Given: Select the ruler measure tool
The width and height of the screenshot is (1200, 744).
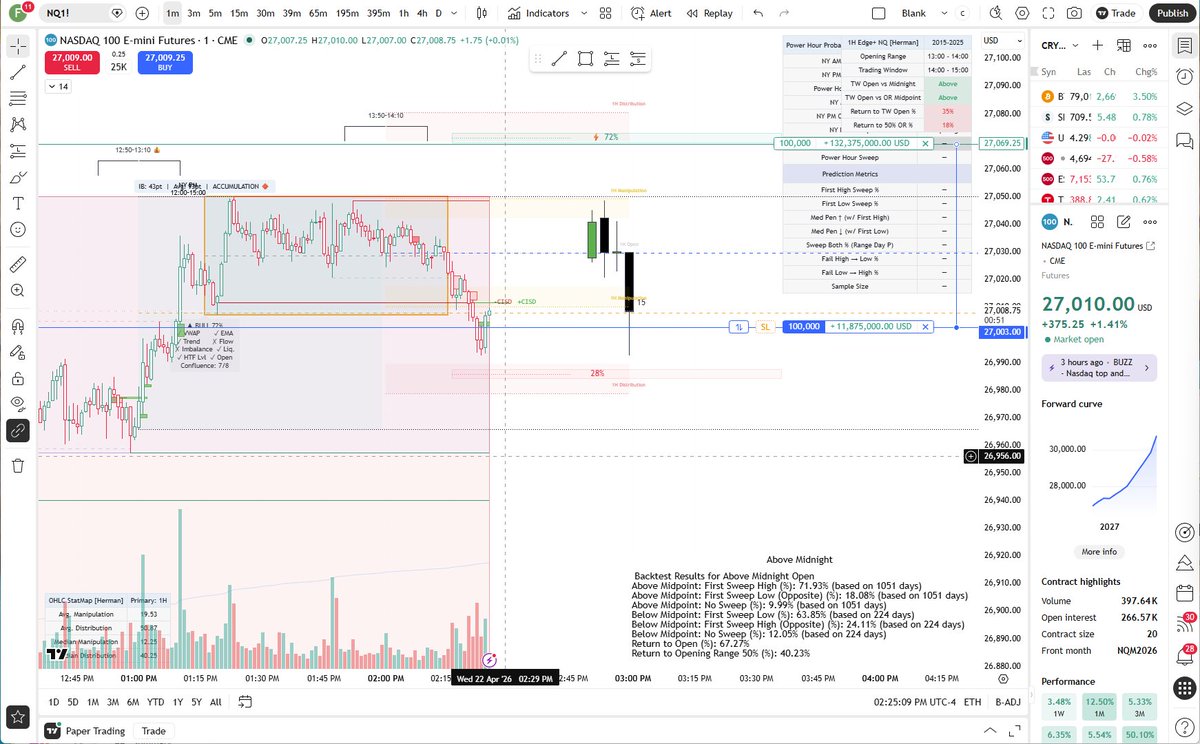Looking at the screenshot, I should click(x=18, y=264).
